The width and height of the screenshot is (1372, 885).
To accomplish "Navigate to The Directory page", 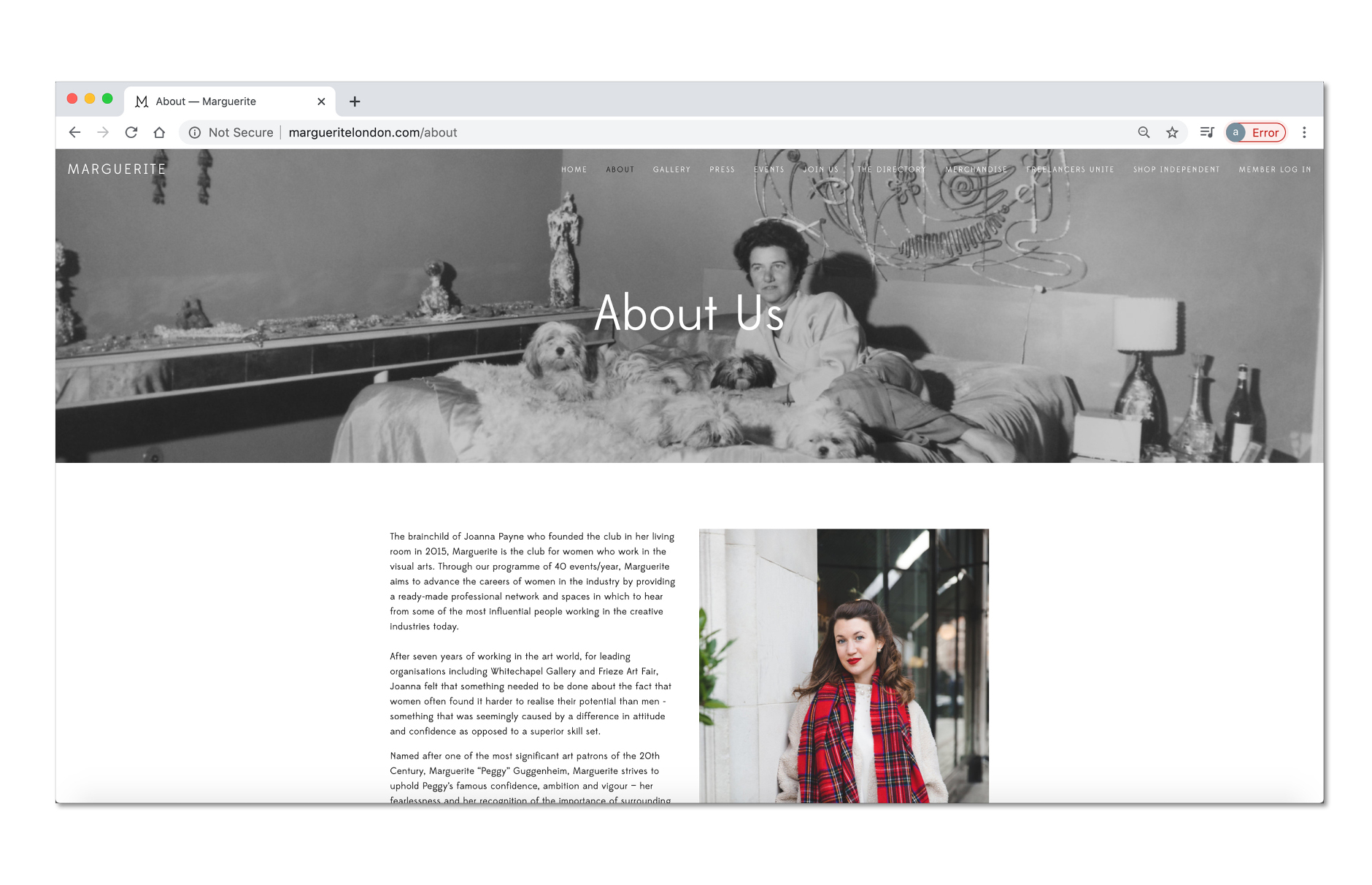I will (x=891, y=169).
